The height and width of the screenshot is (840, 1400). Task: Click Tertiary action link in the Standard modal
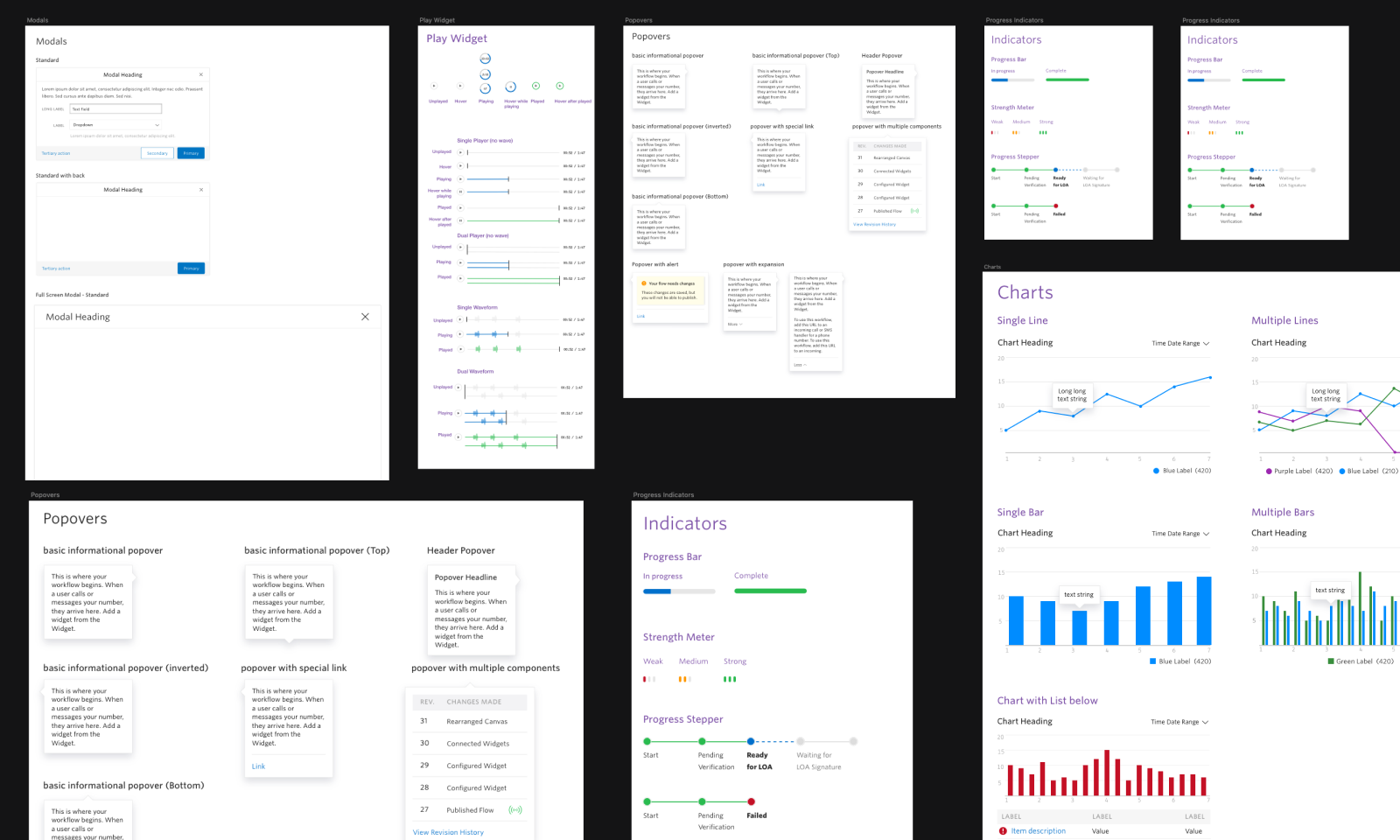56,153
